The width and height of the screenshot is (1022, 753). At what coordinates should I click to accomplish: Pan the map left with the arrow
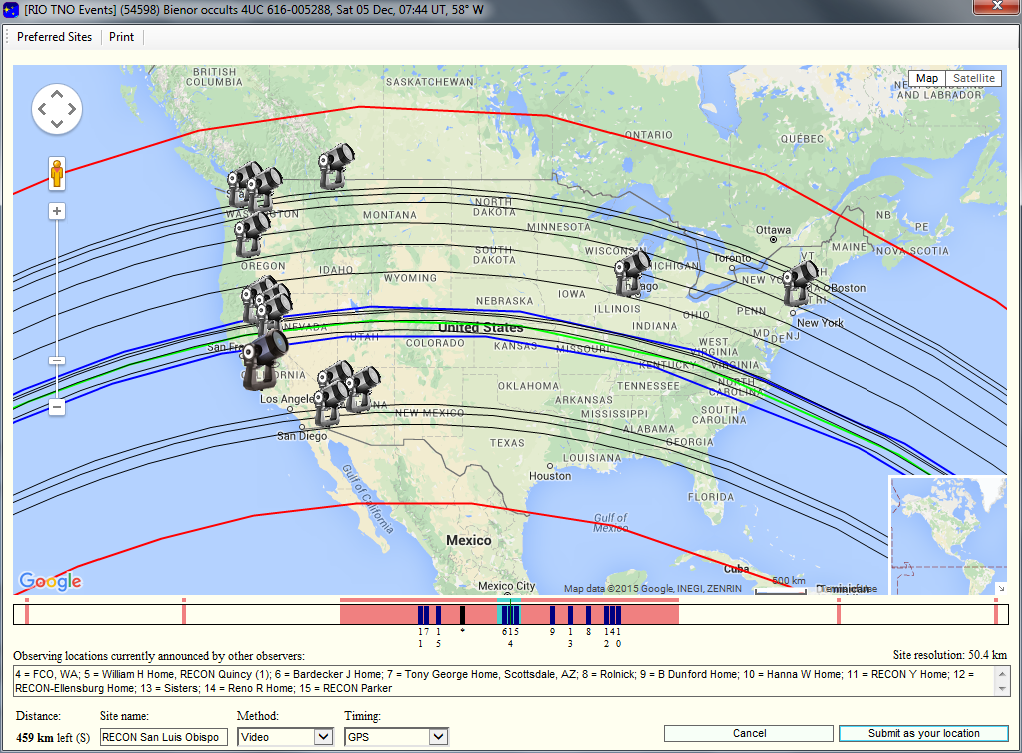pos(42,109)
